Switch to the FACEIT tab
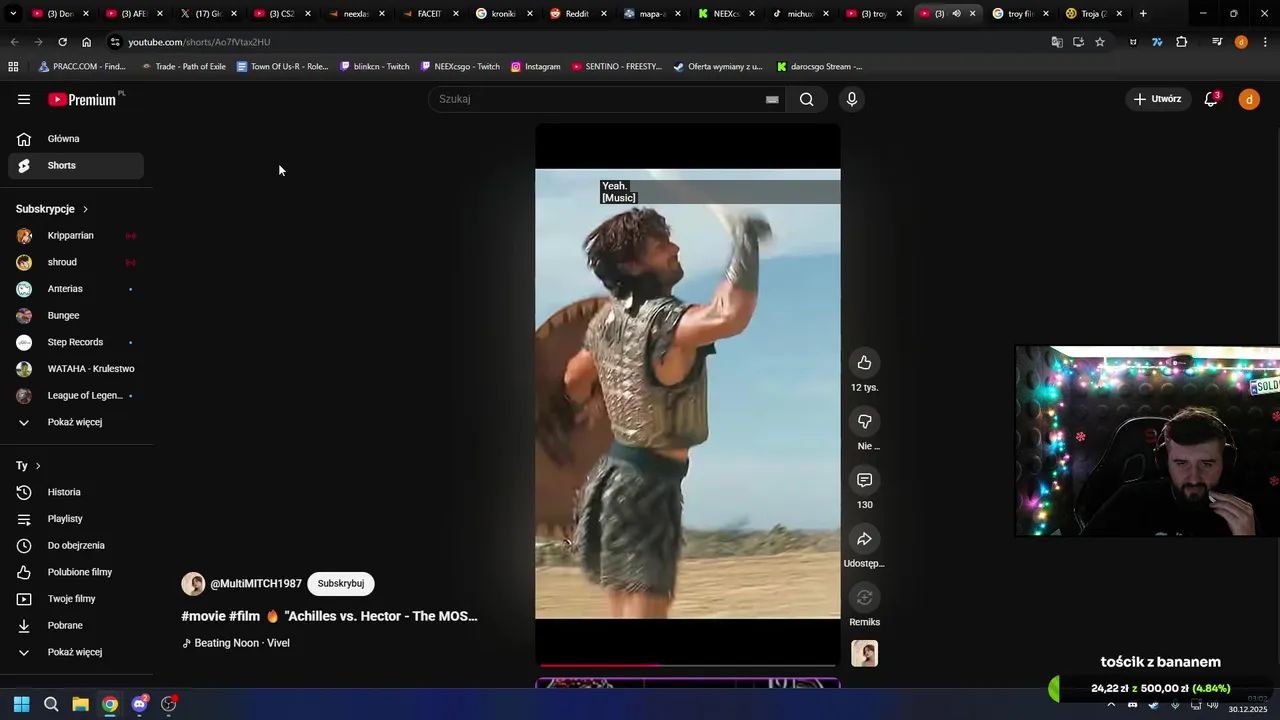Screen dimensions: 1280x720 click(x=428, y=14)
